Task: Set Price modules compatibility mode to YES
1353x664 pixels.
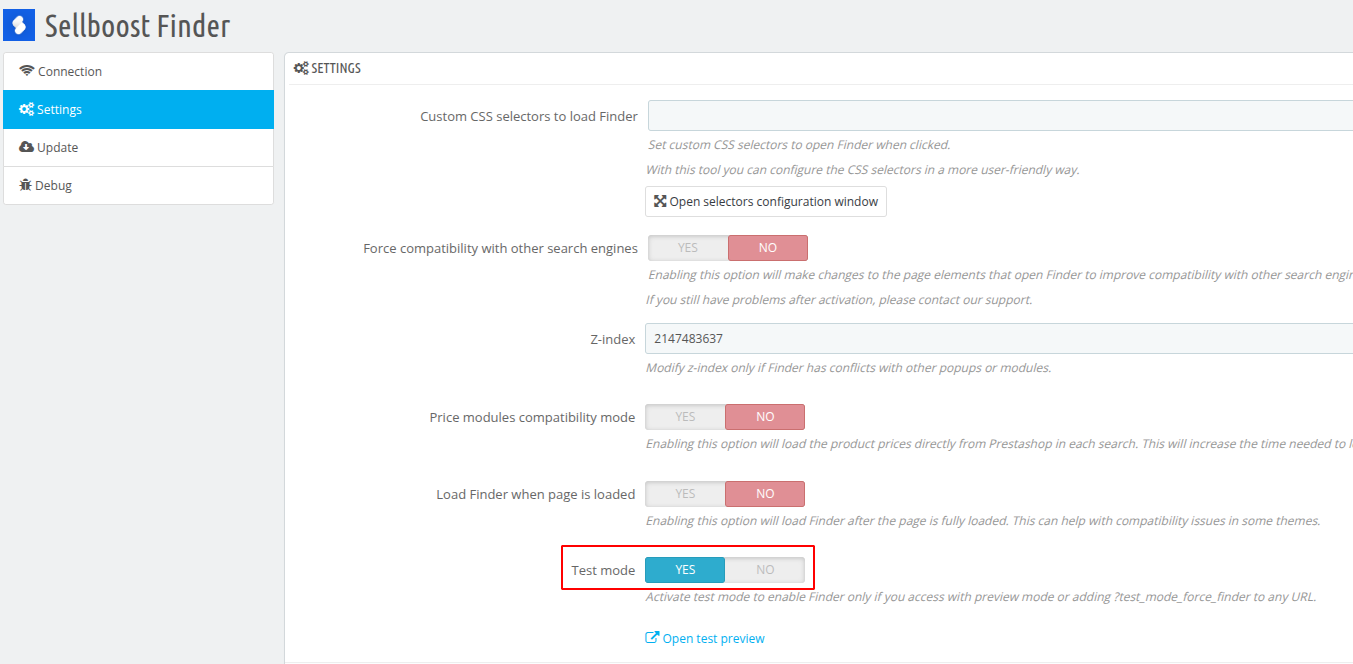Action: (685, 417)
